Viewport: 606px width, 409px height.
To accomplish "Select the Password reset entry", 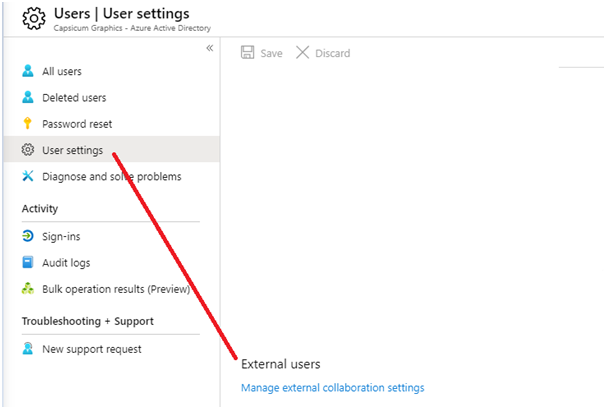I will 77,124.
